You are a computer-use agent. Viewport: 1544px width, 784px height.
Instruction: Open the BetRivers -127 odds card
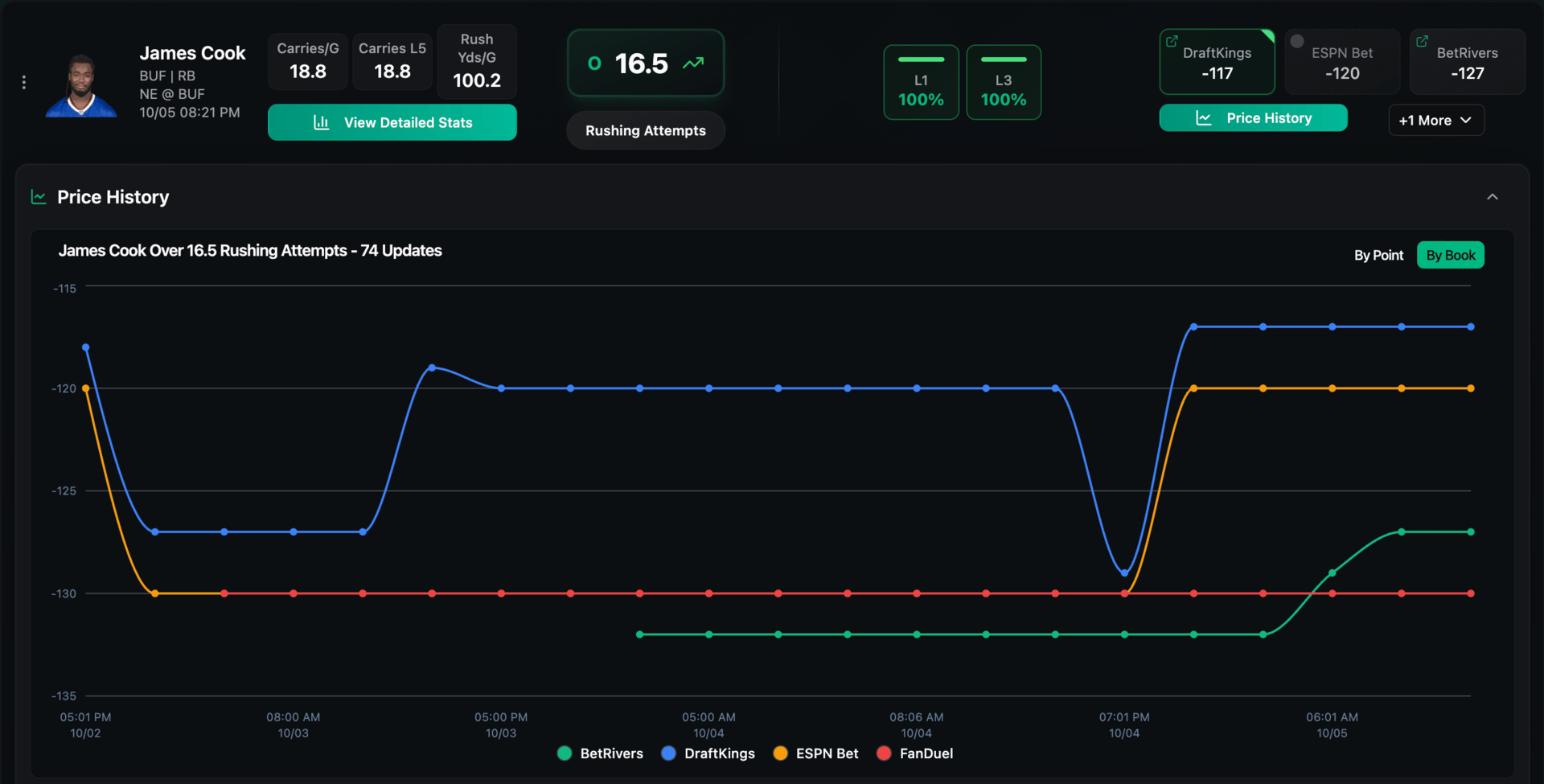[1468, 62]
